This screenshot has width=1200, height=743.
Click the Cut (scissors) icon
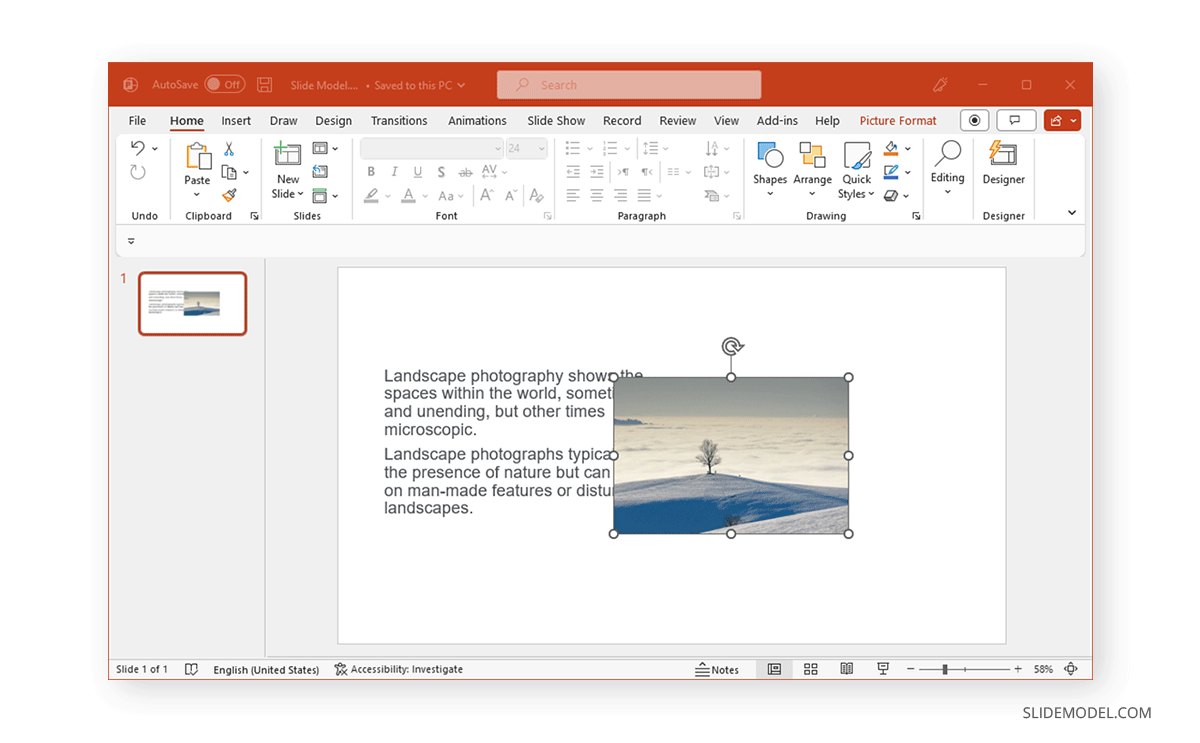pos(228,147)
